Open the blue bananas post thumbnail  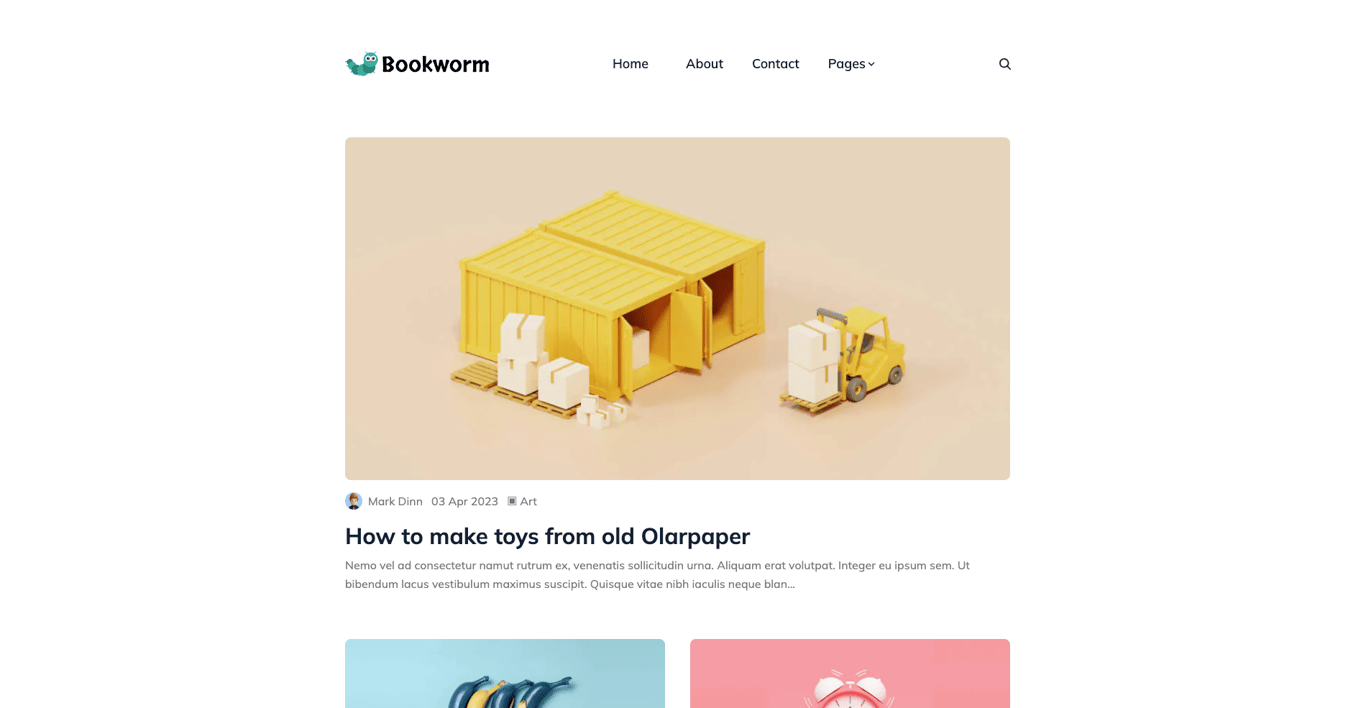click(x=505, y=673)
